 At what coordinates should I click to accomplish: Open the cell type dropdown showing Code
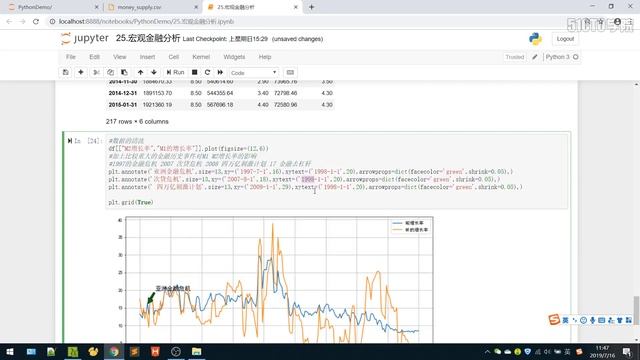[253, 73]
